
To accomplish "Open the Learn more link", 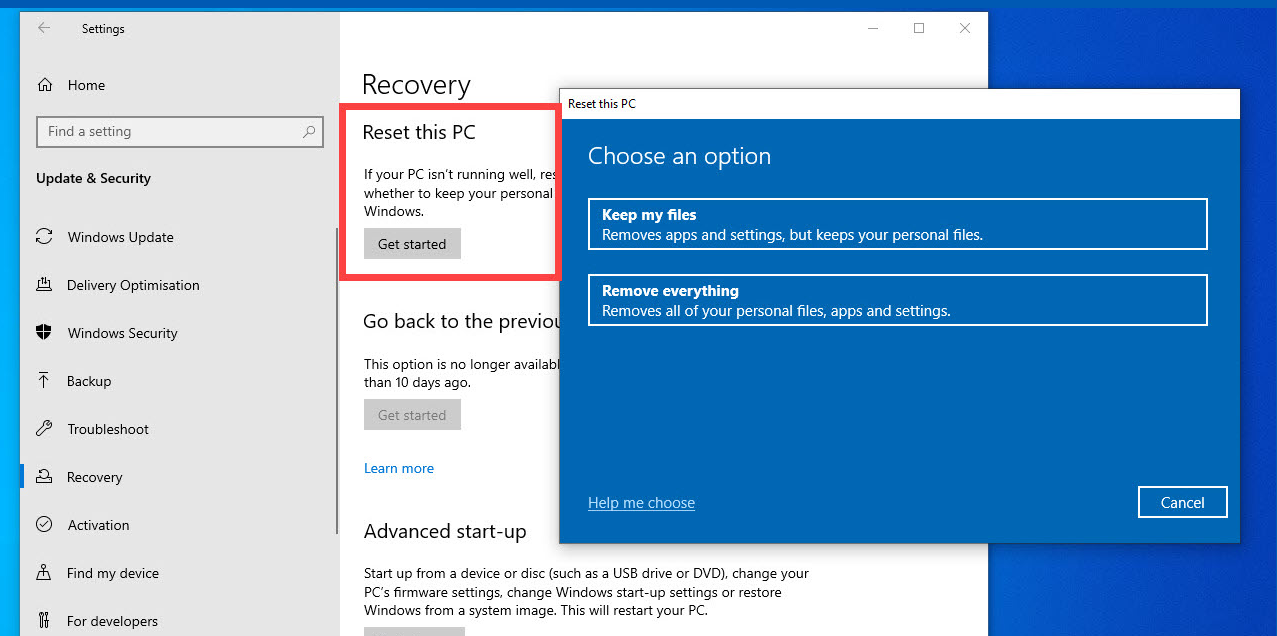I will [399, 468].
